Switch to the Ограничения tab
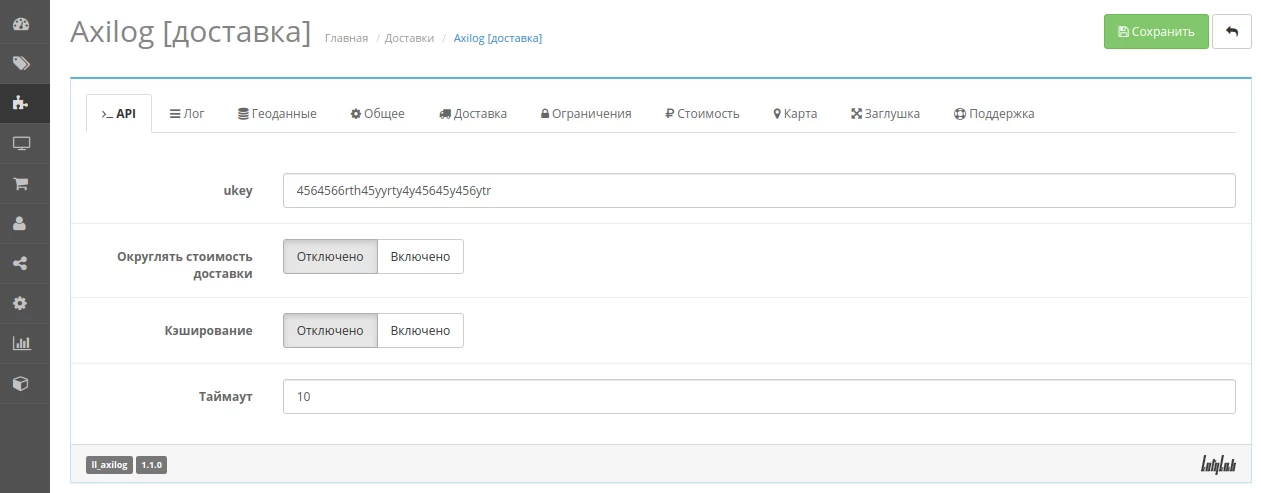The height and width of the screenshot is (493, 1261). tap(586, 114)
